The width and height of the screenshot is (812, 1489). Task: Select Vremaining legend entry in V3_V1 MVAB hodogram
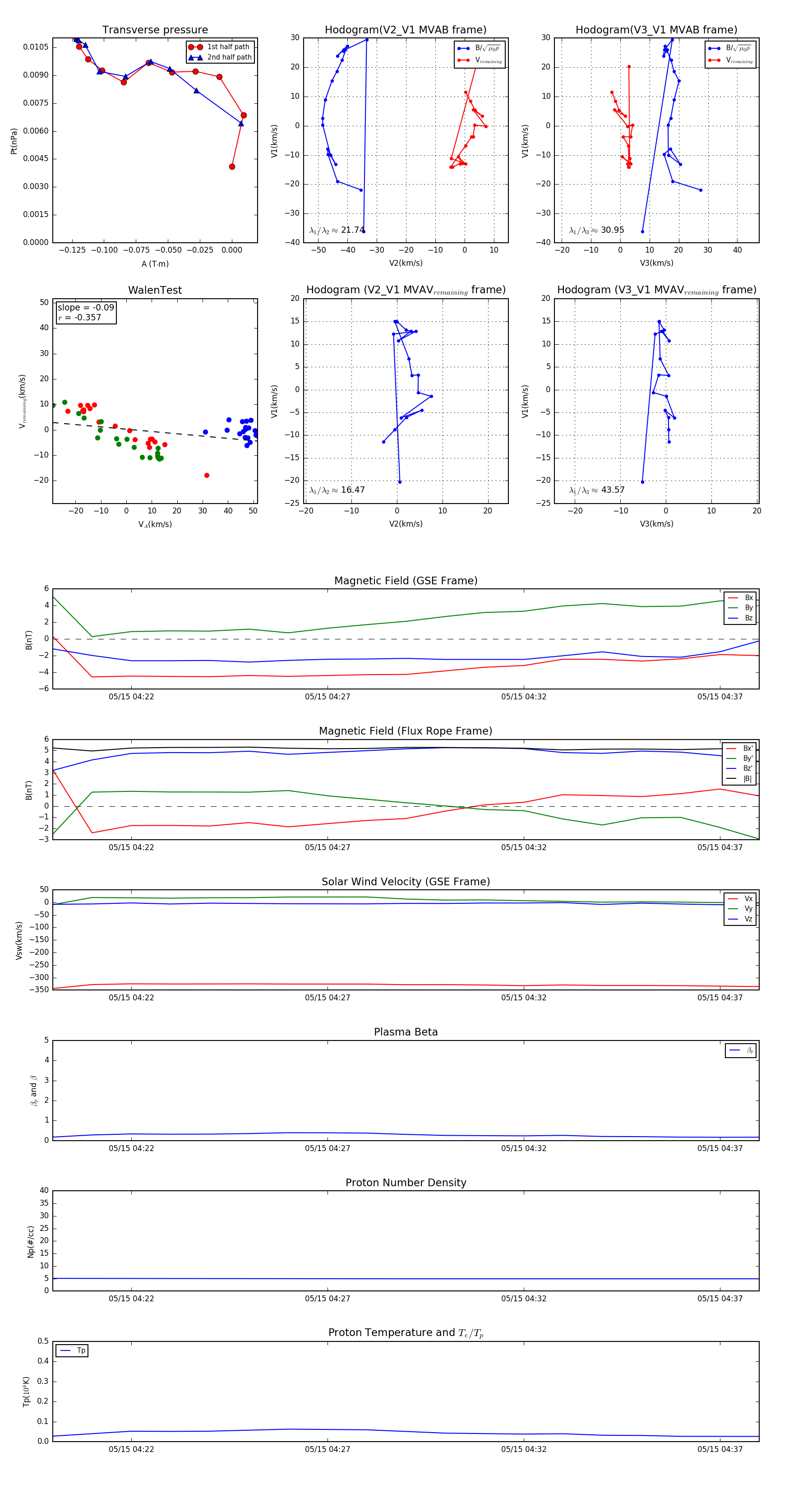[730, 60]
